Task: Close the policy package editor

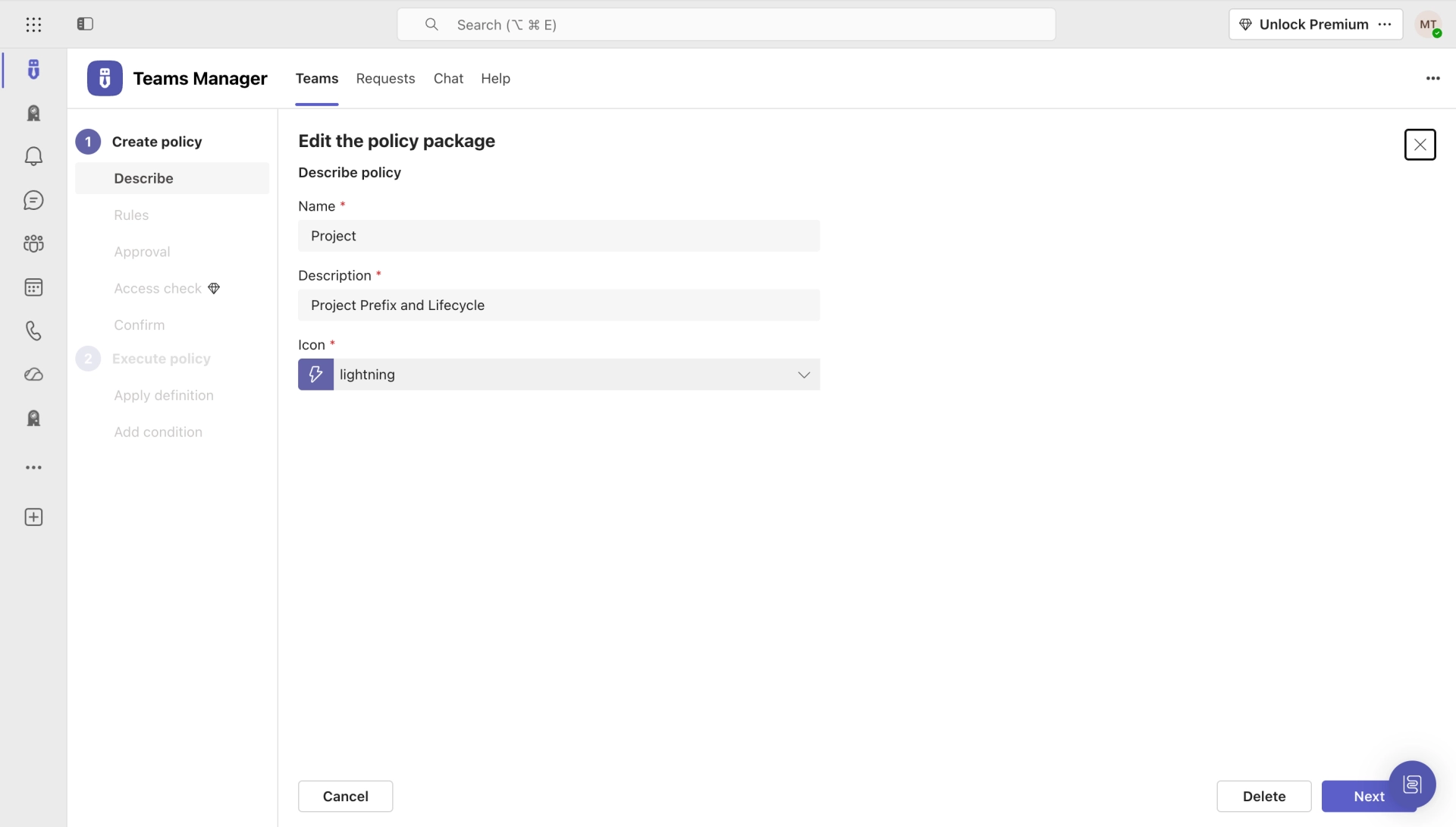Action: 1420,145
